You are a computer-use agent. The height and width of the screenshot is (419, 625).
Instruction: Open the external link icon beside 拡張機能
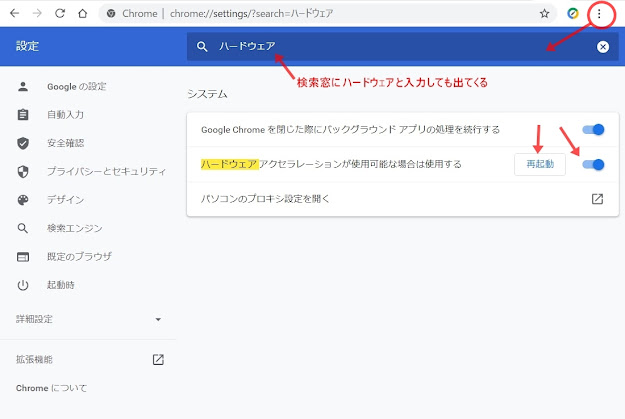(158, 360)
